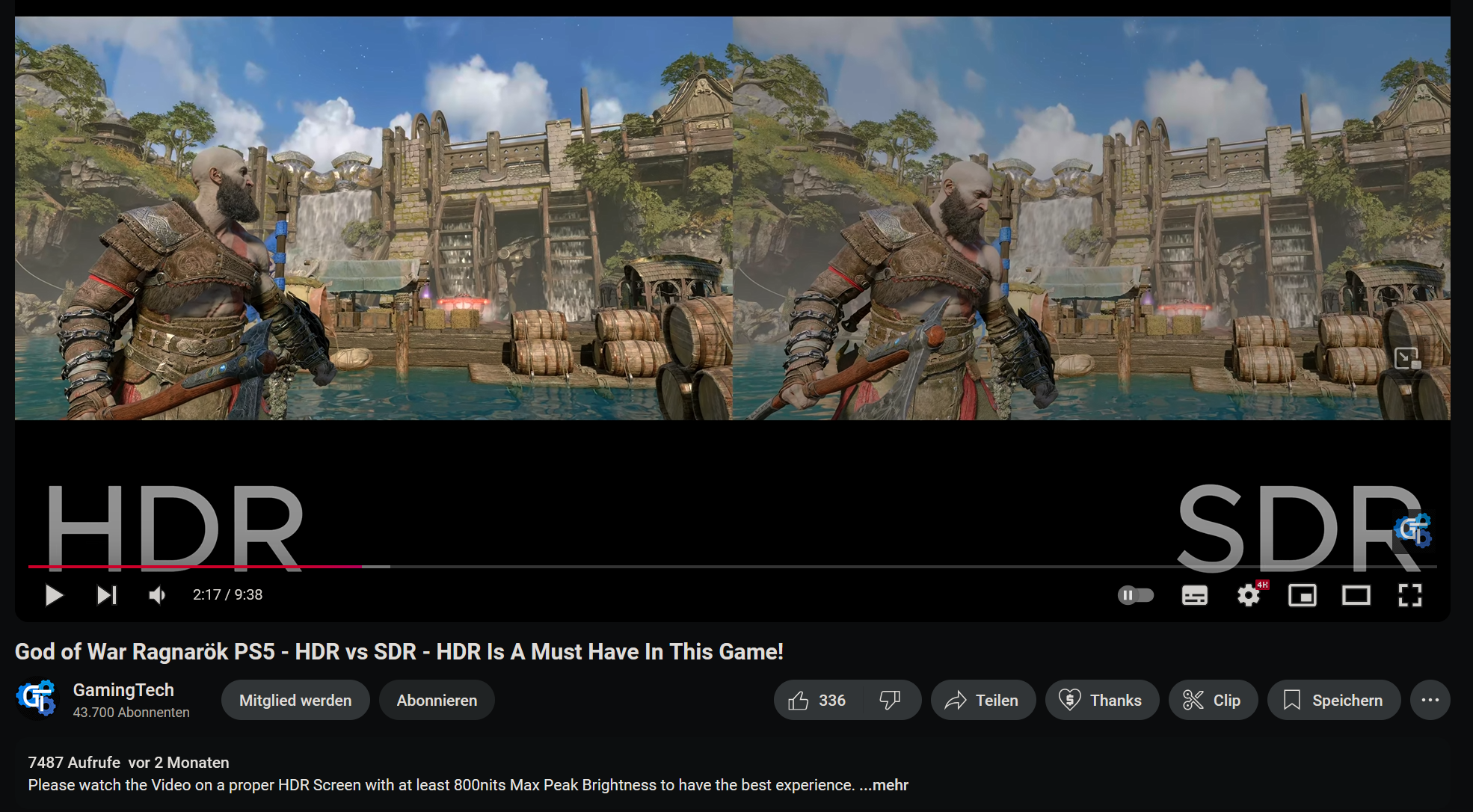Viewport: 1473px width, 812px height.
Task: Toggle the autoplay switch
Action: [x=1135, y=595]
